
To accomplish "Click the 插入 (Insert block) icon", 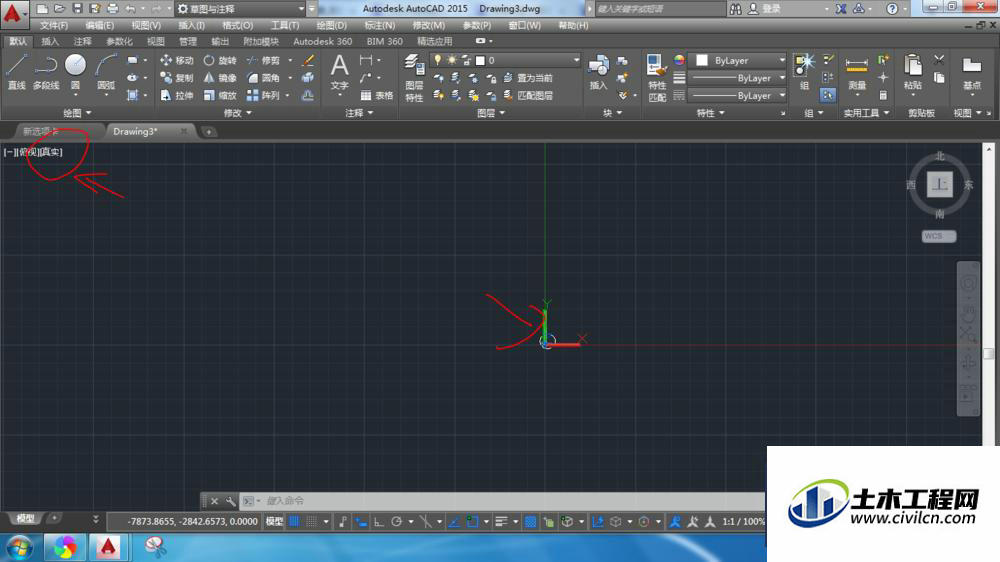I will 598,72.
